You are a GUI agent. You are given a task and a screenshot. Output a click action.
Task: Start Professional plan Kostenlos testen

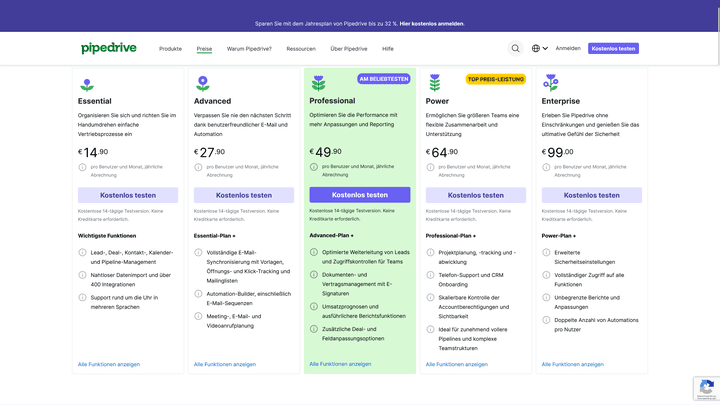tap(360, 195)
